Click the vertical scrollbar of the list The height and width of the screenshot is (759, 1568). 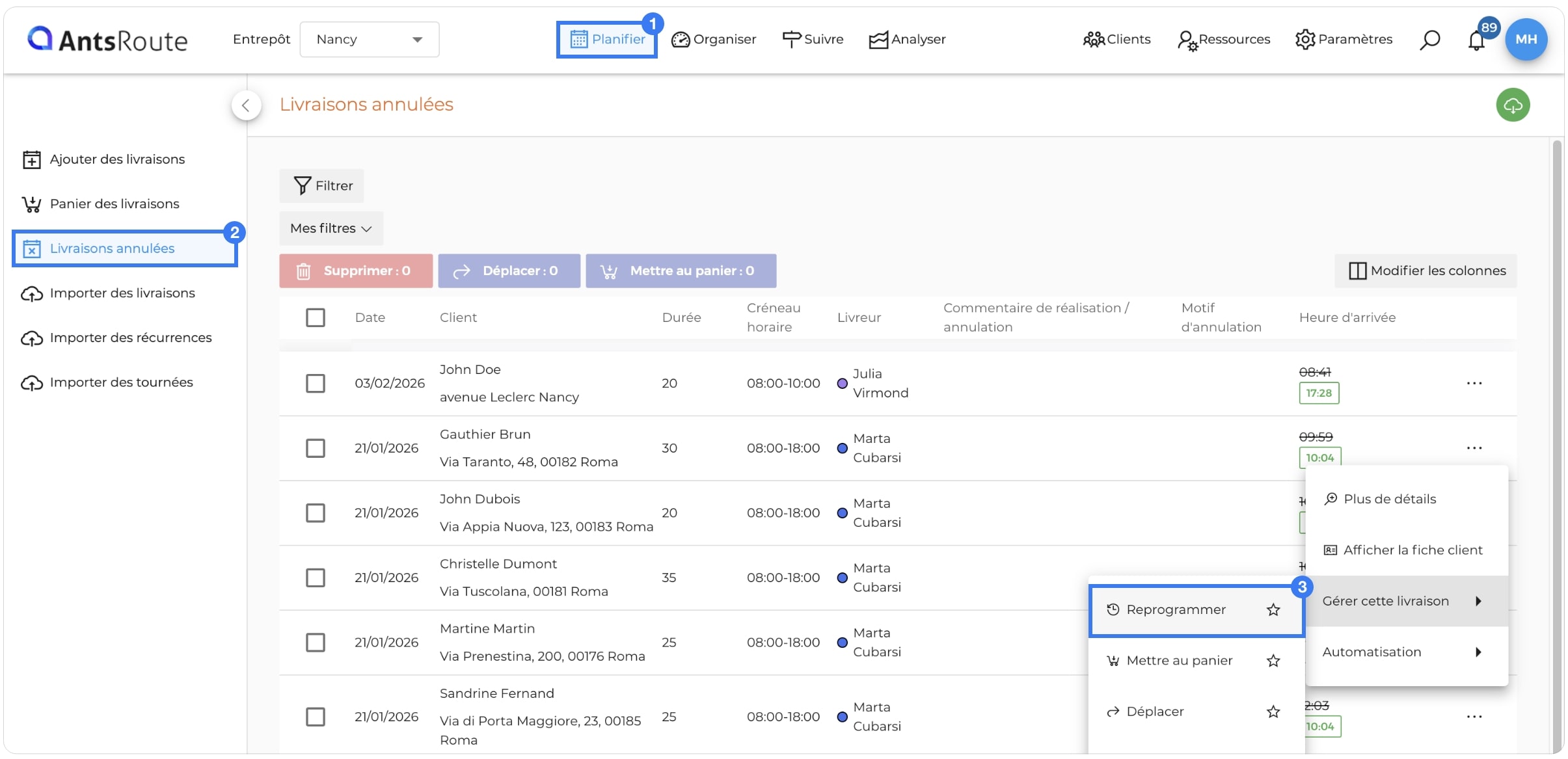click(1557, 446)
